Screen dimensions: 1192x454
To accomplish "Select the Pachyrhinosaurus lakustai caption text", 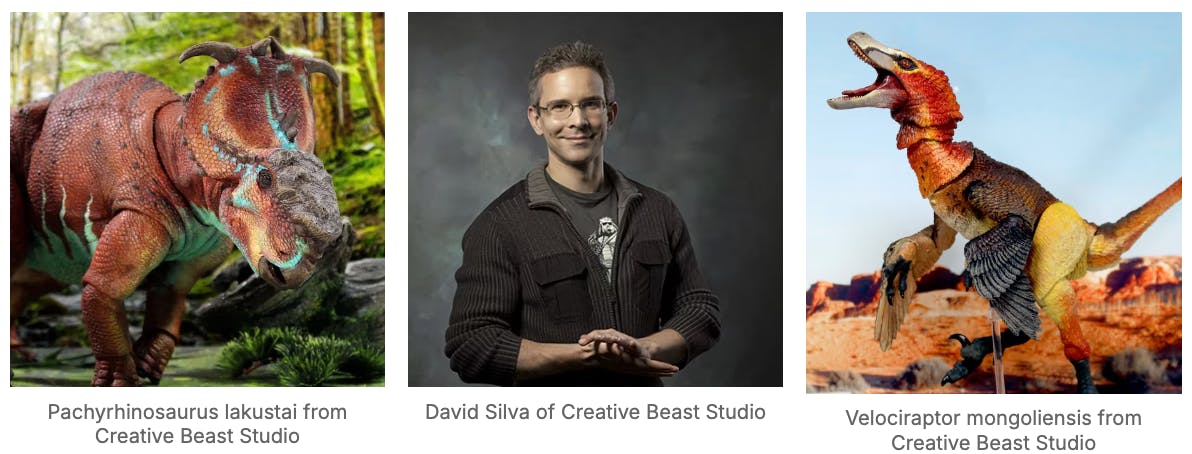I will (x=197, y=424).
